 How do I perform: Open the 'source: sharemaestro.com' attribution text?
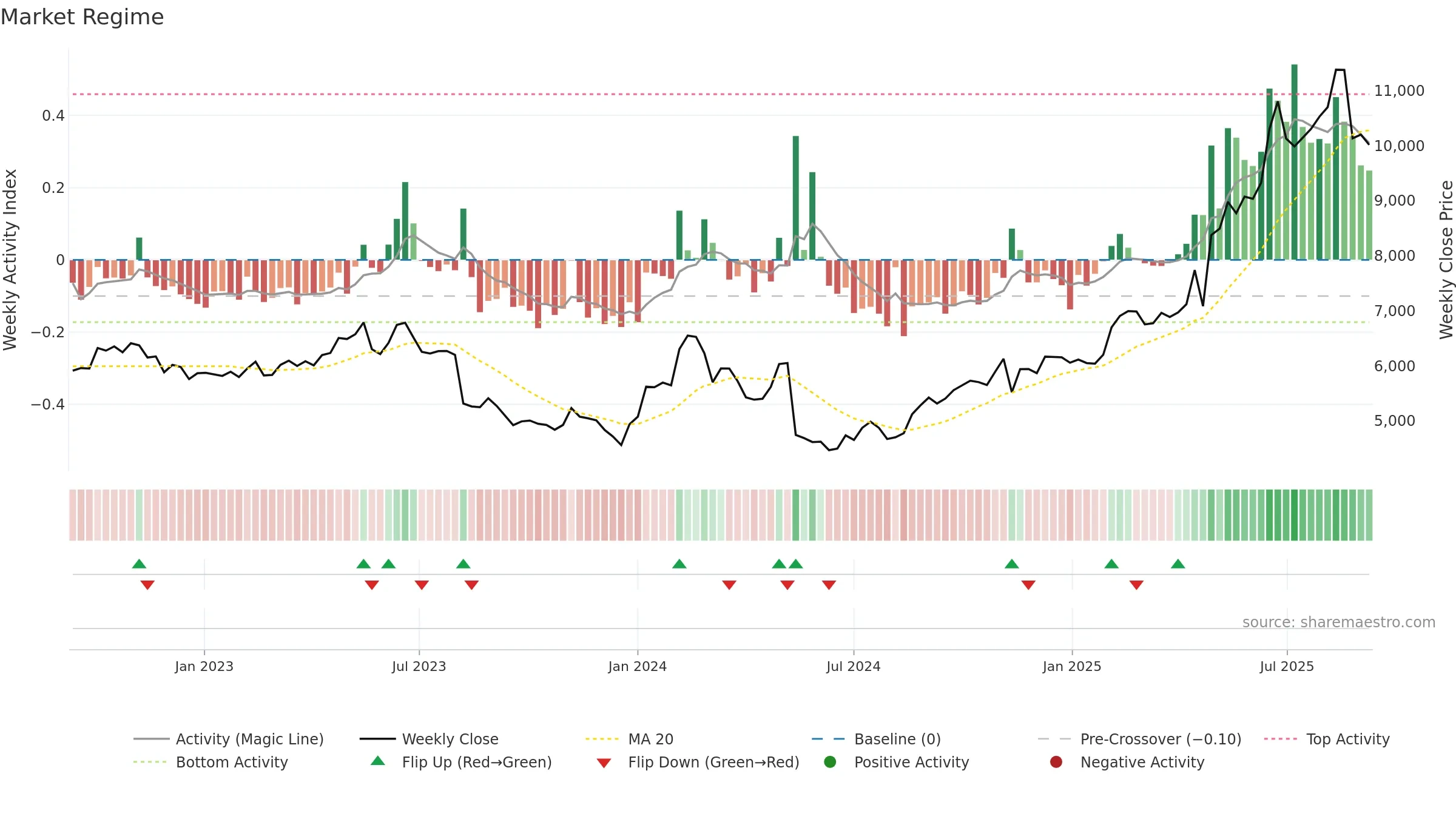click(1339, 622)
